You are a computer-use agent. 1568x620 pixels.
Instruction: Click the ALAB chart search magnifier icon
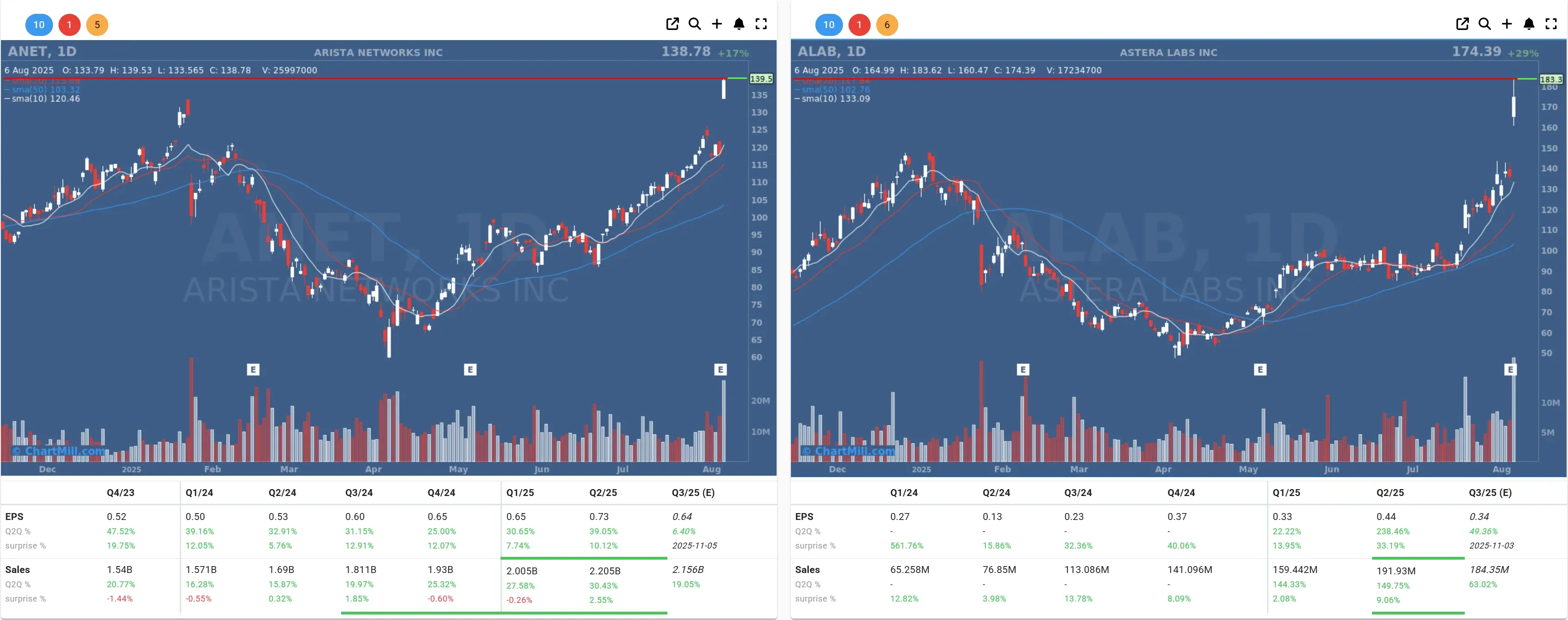tap(1485, 24)
